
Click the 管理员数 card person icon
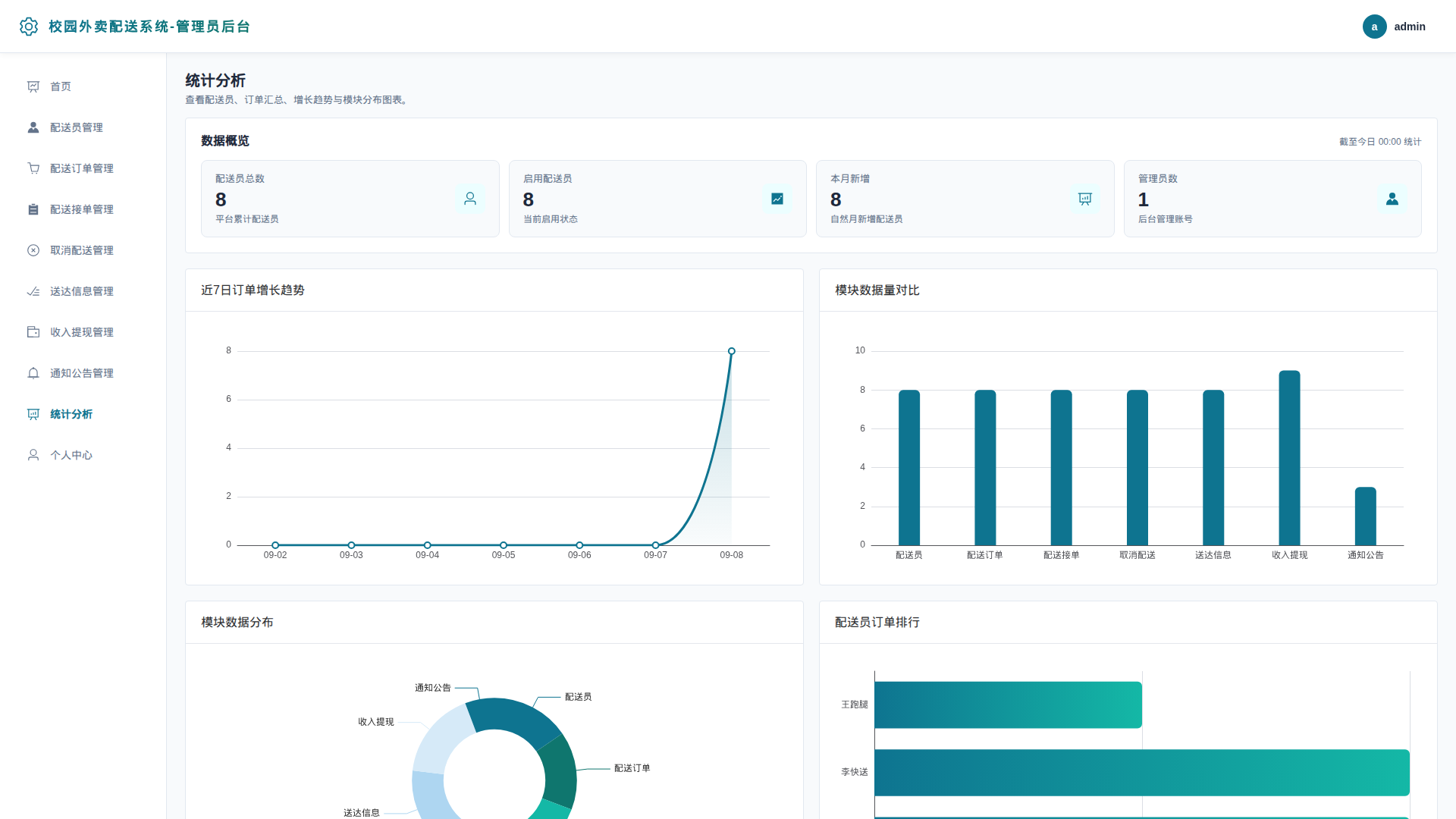tap(1392, 199)
